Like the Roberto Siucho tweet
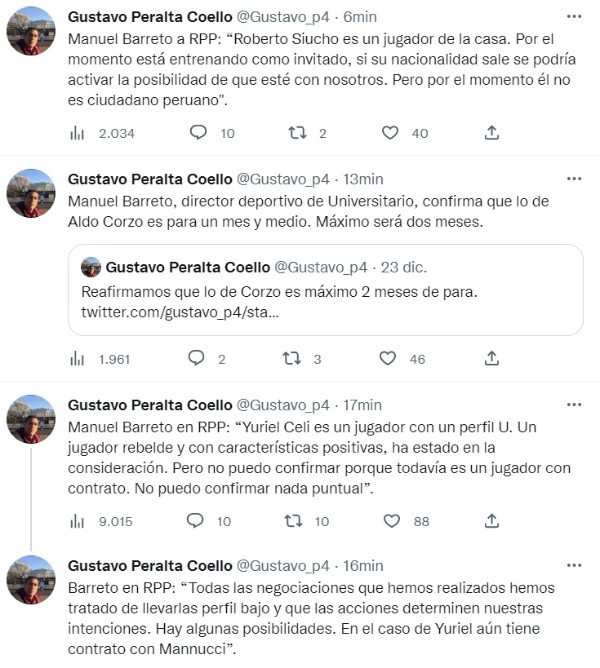 pos(390,133)
